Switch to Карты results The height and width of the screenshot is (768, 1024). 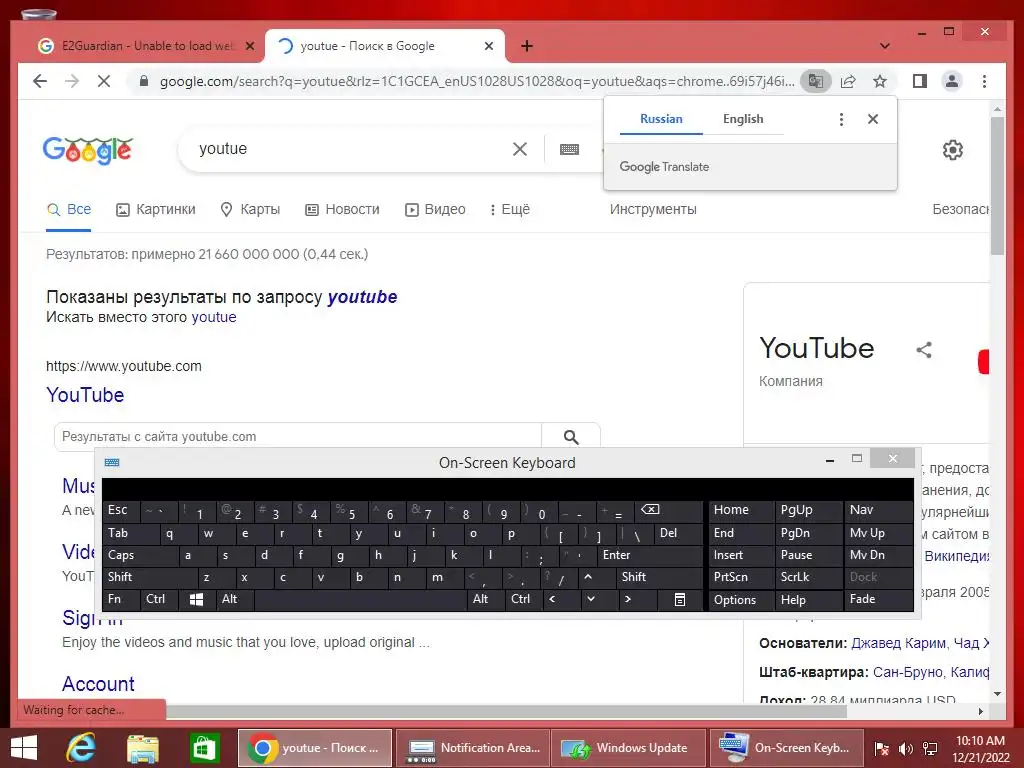pyautogui.click(x=251, y=209)
